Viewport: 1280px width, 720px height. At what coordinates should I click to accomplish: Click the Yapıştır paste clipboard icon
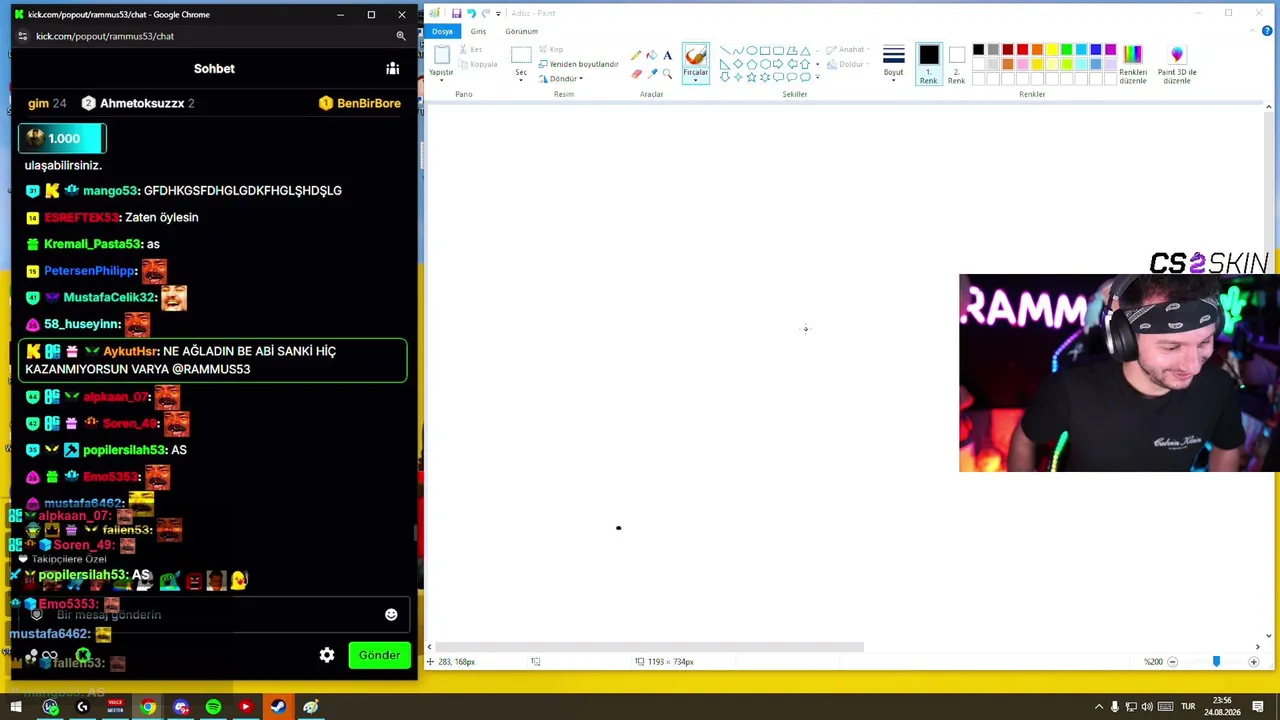441,56
